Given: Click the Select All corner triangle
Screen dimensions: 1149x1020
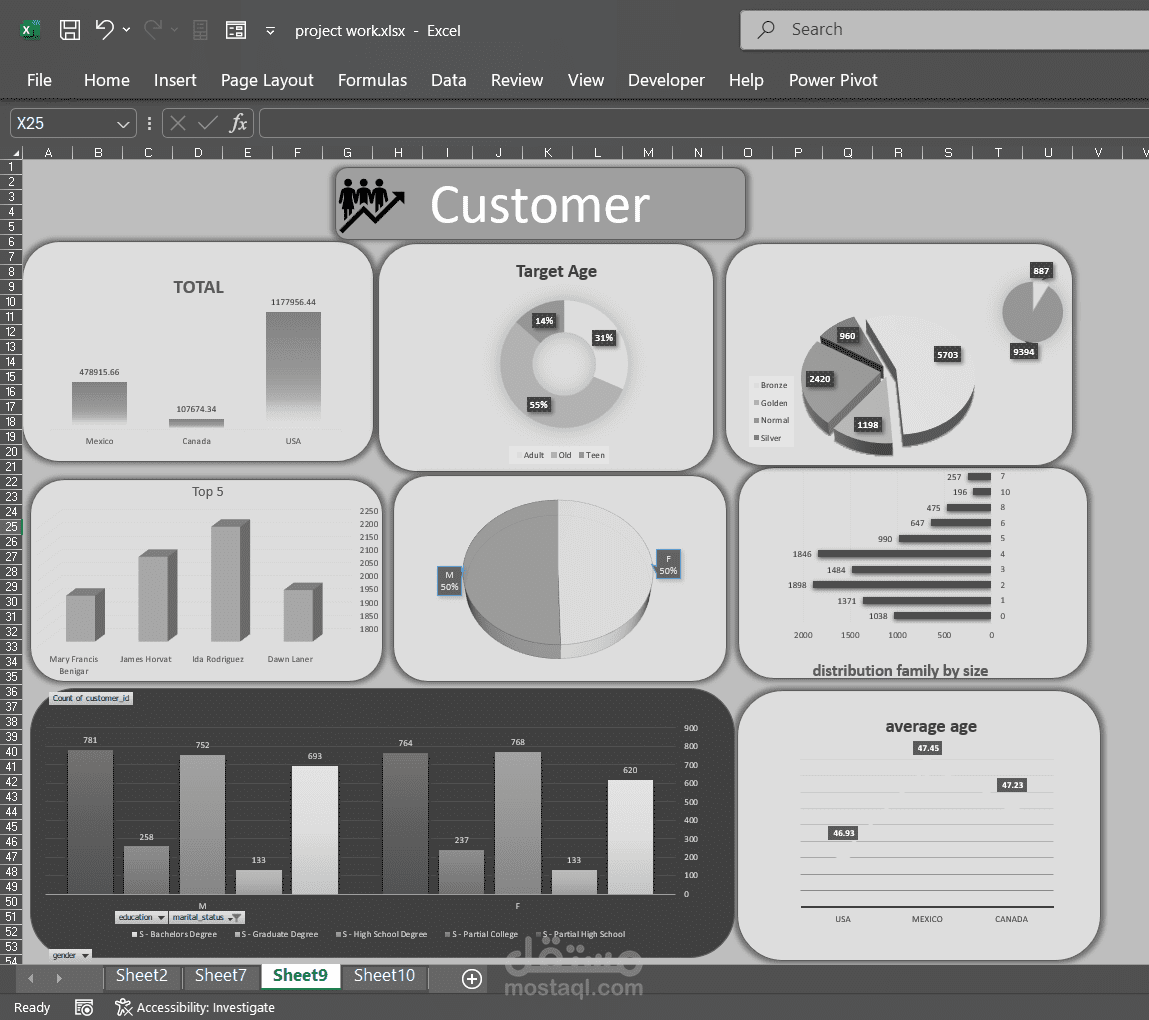Looking at the screenshot, I should click(14, 152).
